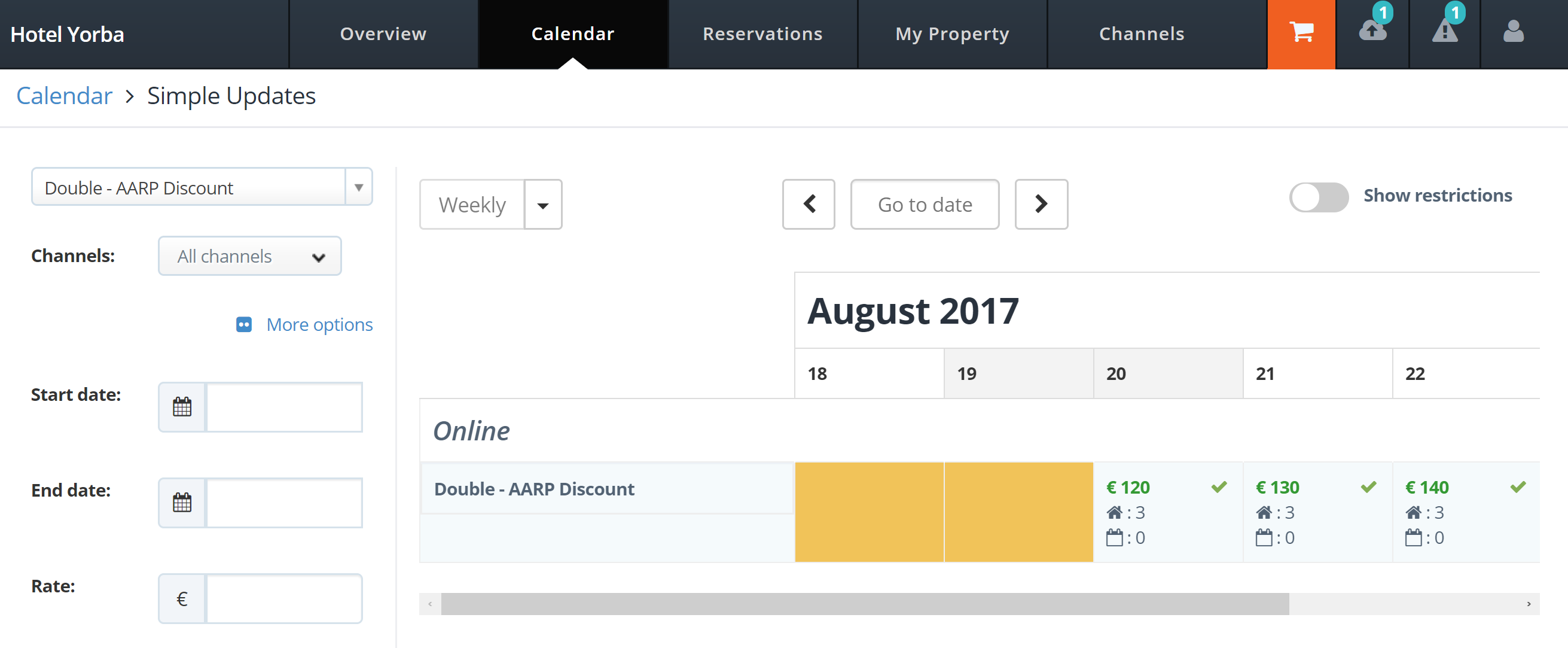This screenshot has height=648, width=1568.
Task: Open the All channels dropdown
Action: pos(249,256)
